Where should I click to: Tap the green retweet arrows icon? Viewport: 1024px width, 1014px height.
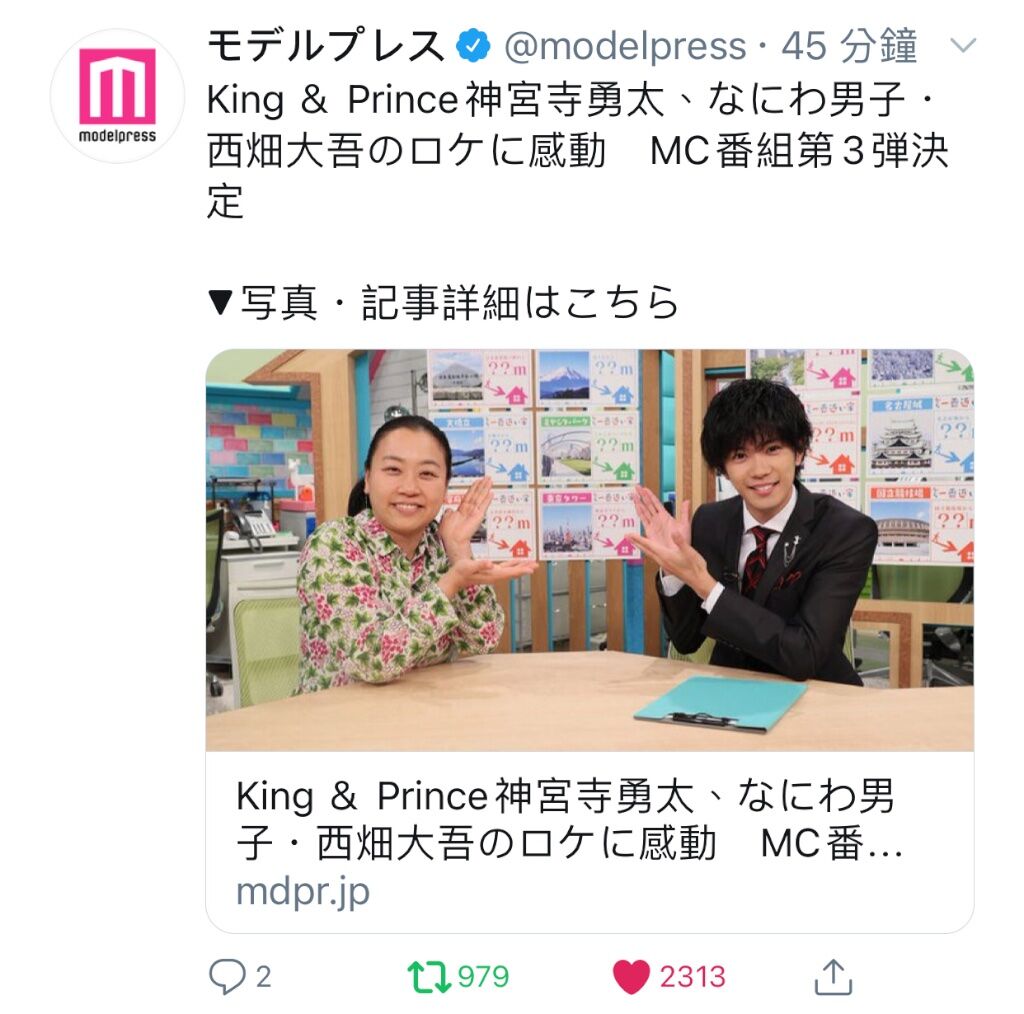pyautogui.click(x=428, y=976)
